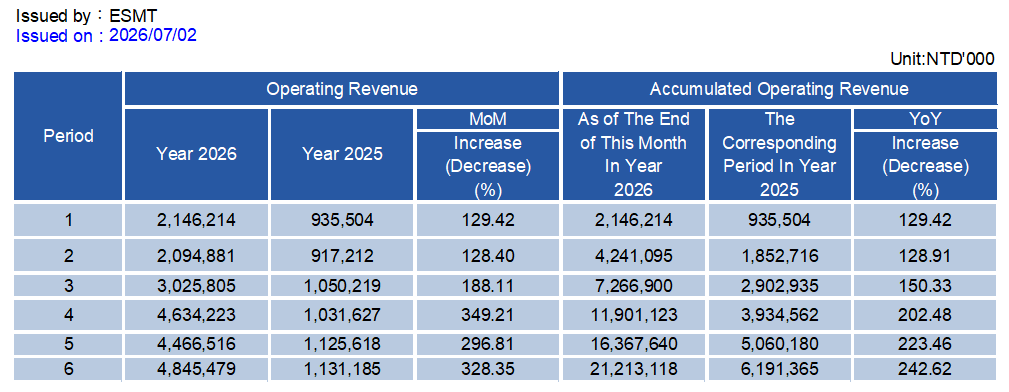Screen dimensions: 1009x392
Task: Click the 1,852,716 accumulated 2025 value
Action: point(779,256)
